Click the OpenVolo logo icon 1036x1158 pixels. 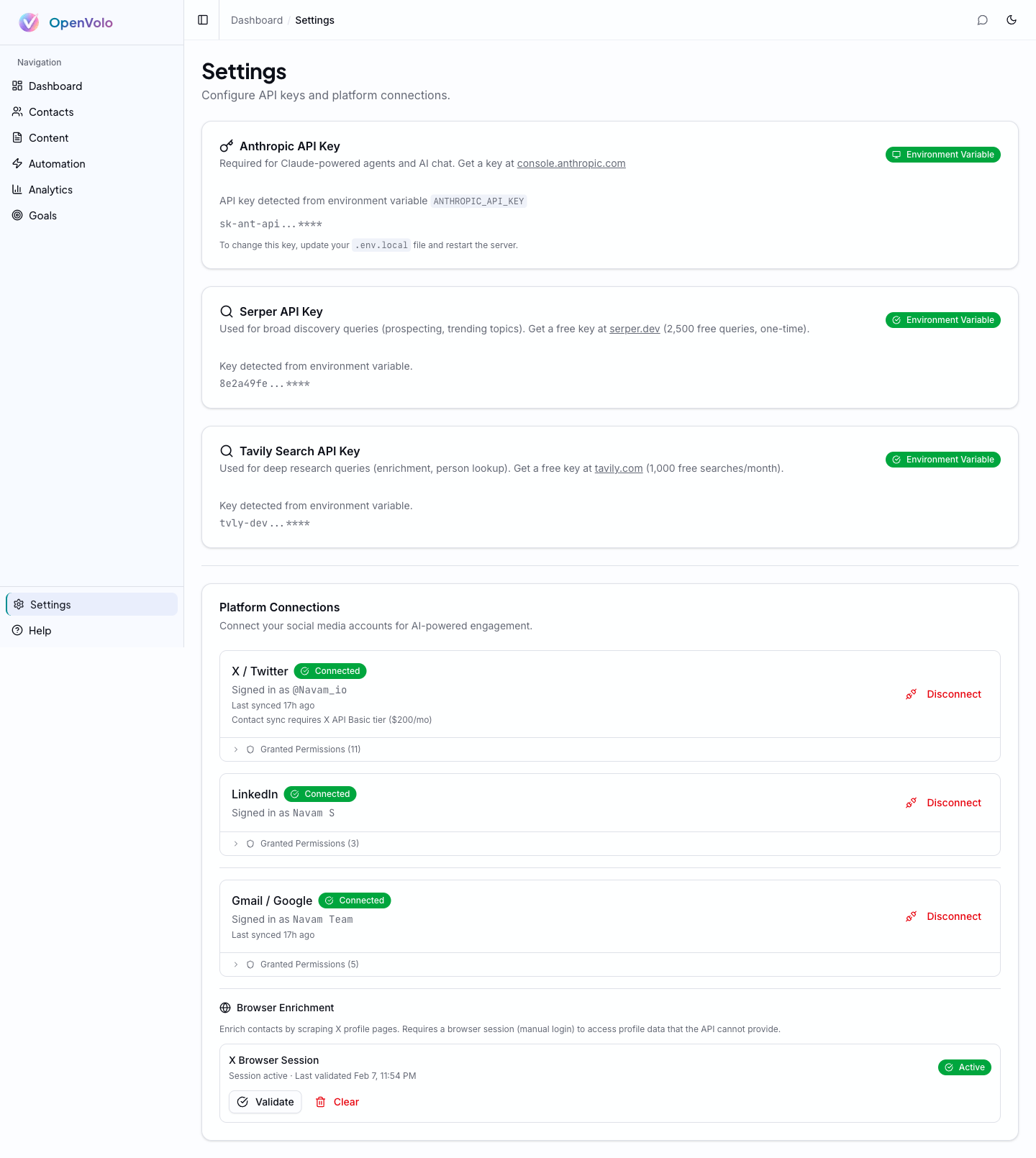[29, 22]
